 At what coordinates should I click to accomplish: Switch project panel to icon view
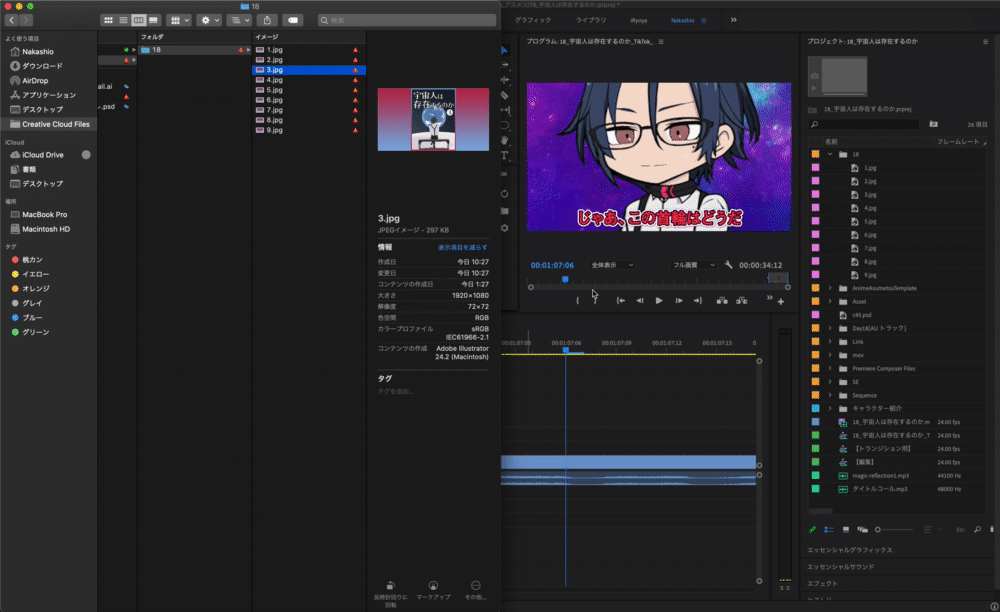(846, 530)
